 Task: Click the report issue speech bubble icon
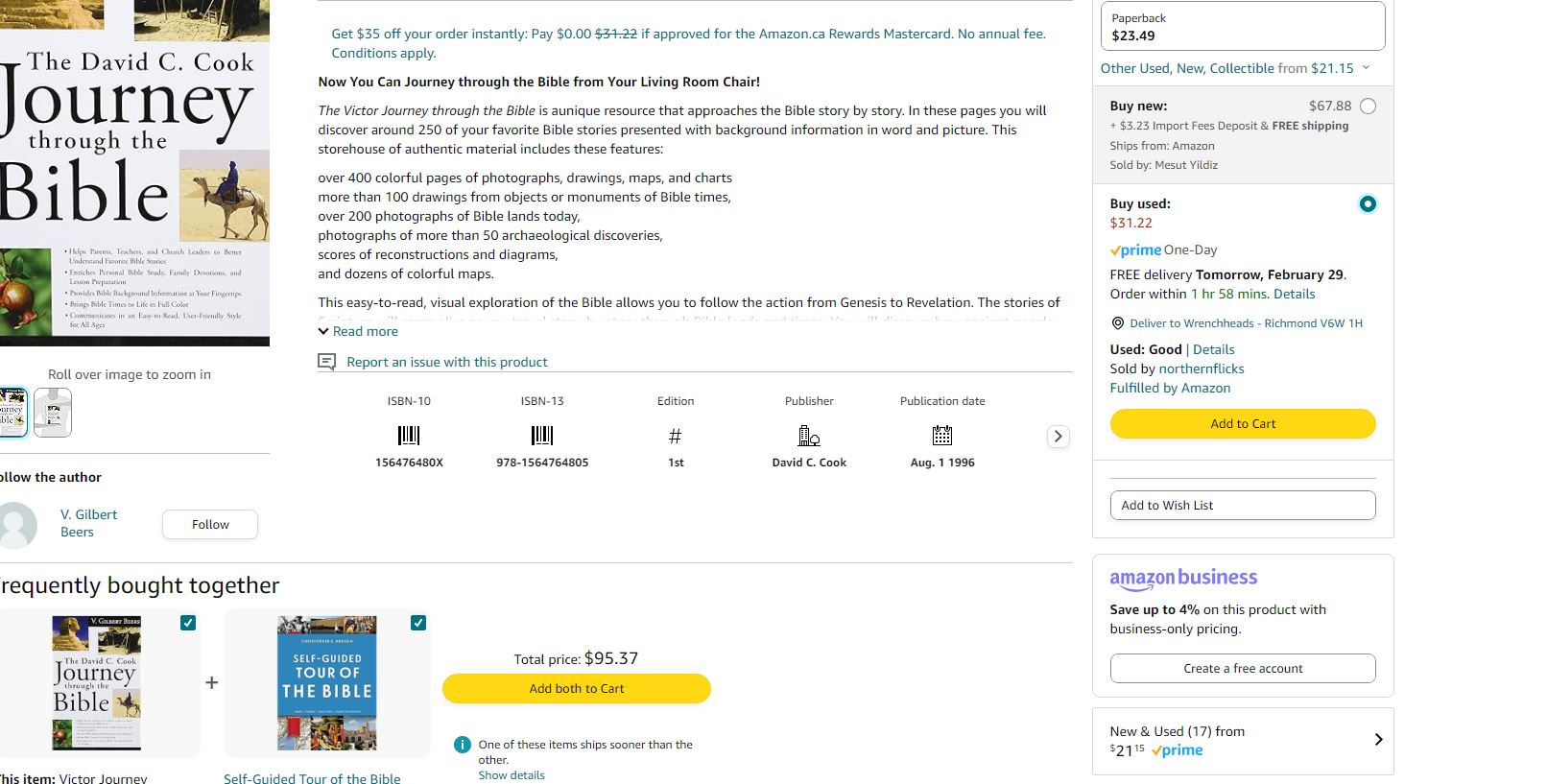[x=326, y=362]
